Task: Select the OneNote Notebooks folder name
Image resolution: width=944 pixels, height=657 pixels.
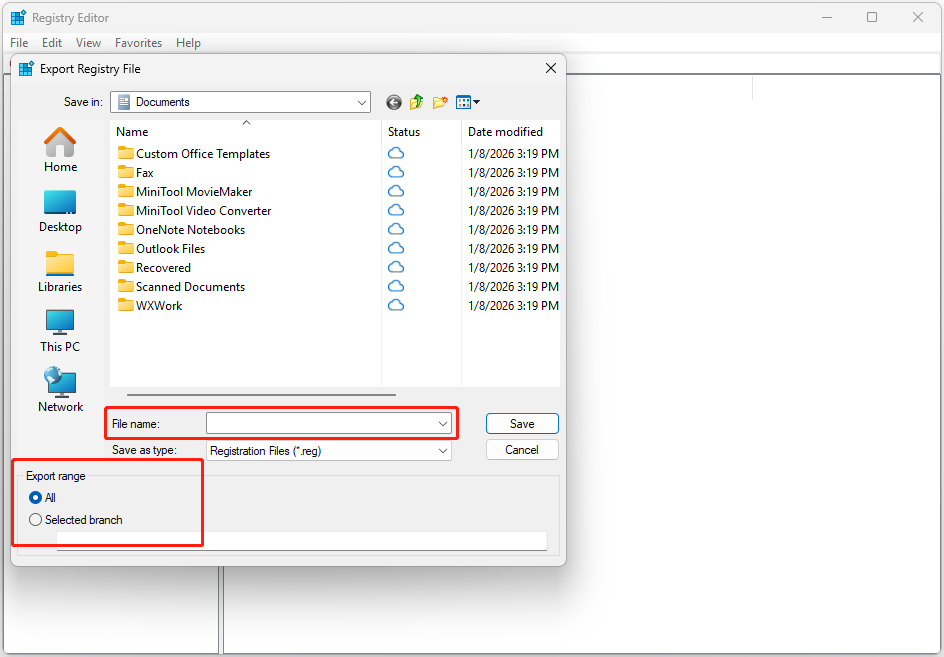Action: click(190, 229)
